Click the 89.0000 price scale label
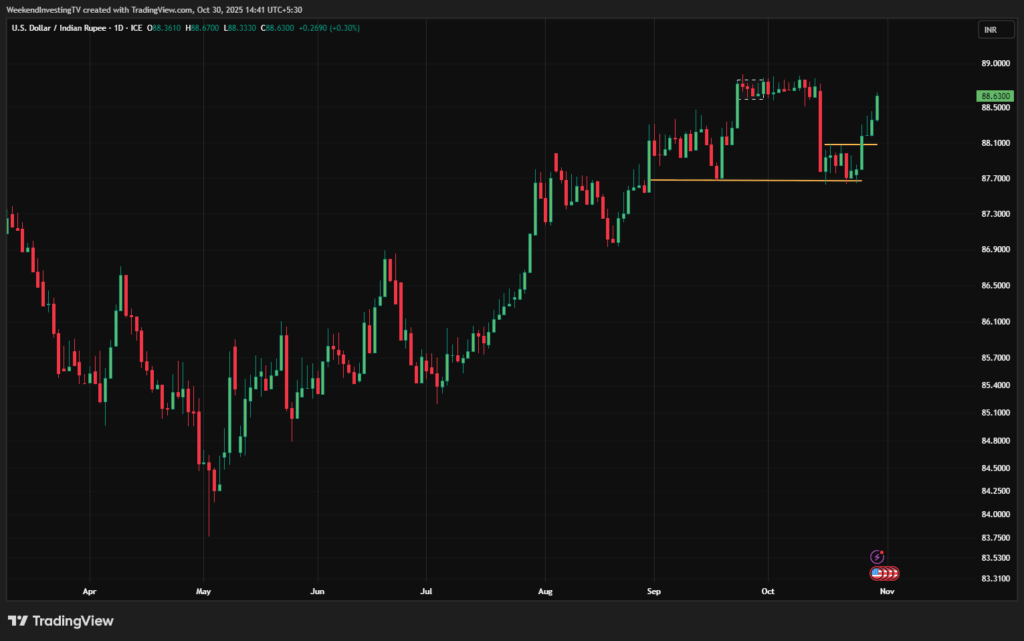1024x641 pixels. click(994, 63)
